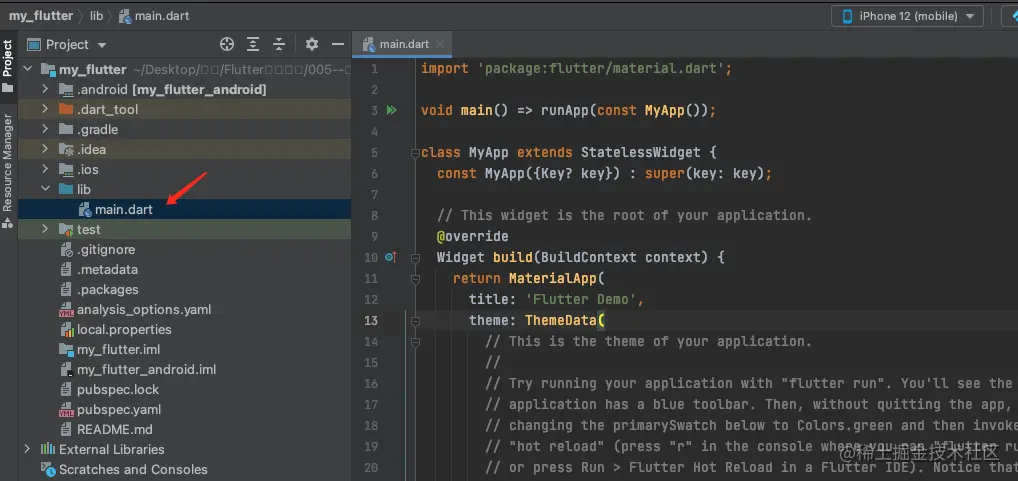Click the .idea folder icon

[x=66, y=149]
